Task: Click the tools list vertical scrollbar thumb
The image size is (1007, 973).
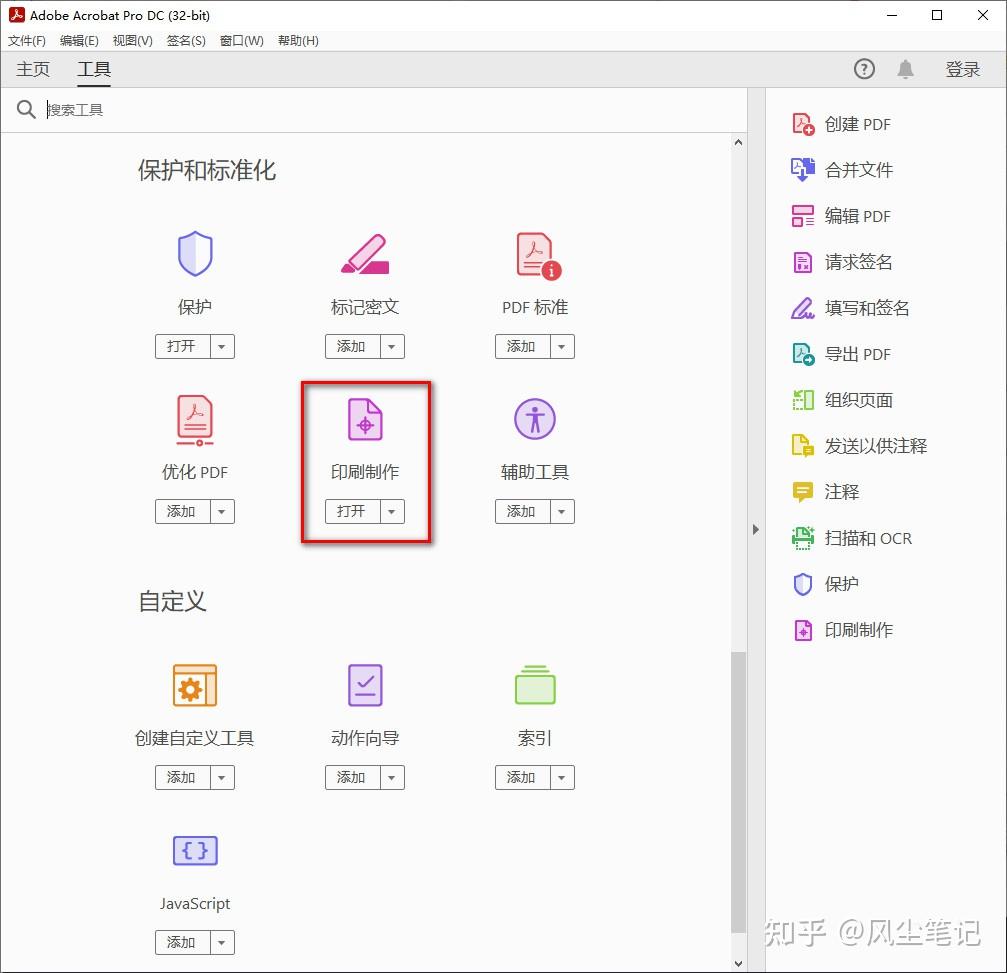Action: [x=739, y=792]
